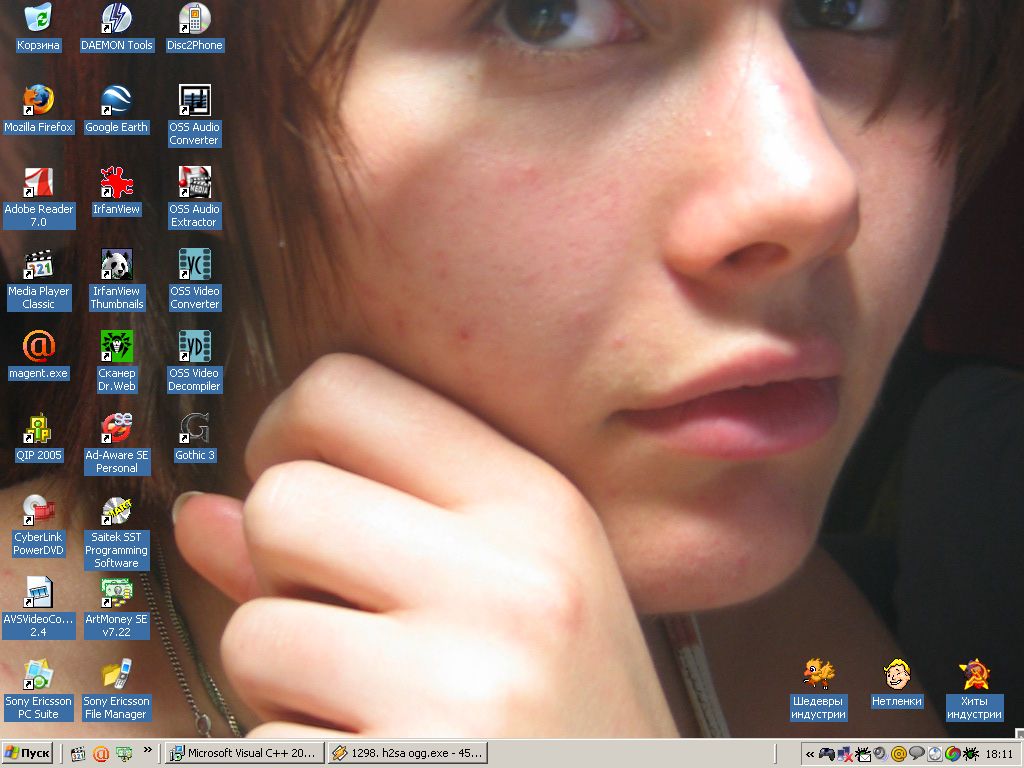Viewport: 1024px width, 768px height.
Task: Click the ArtMoney SE v7.22 icon
Action: click(116, 593)
